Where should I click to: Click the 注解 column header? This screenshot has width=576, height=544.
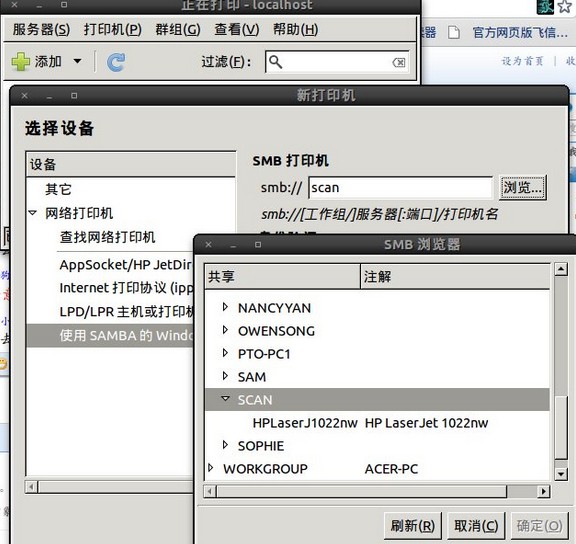pos(455,276)
